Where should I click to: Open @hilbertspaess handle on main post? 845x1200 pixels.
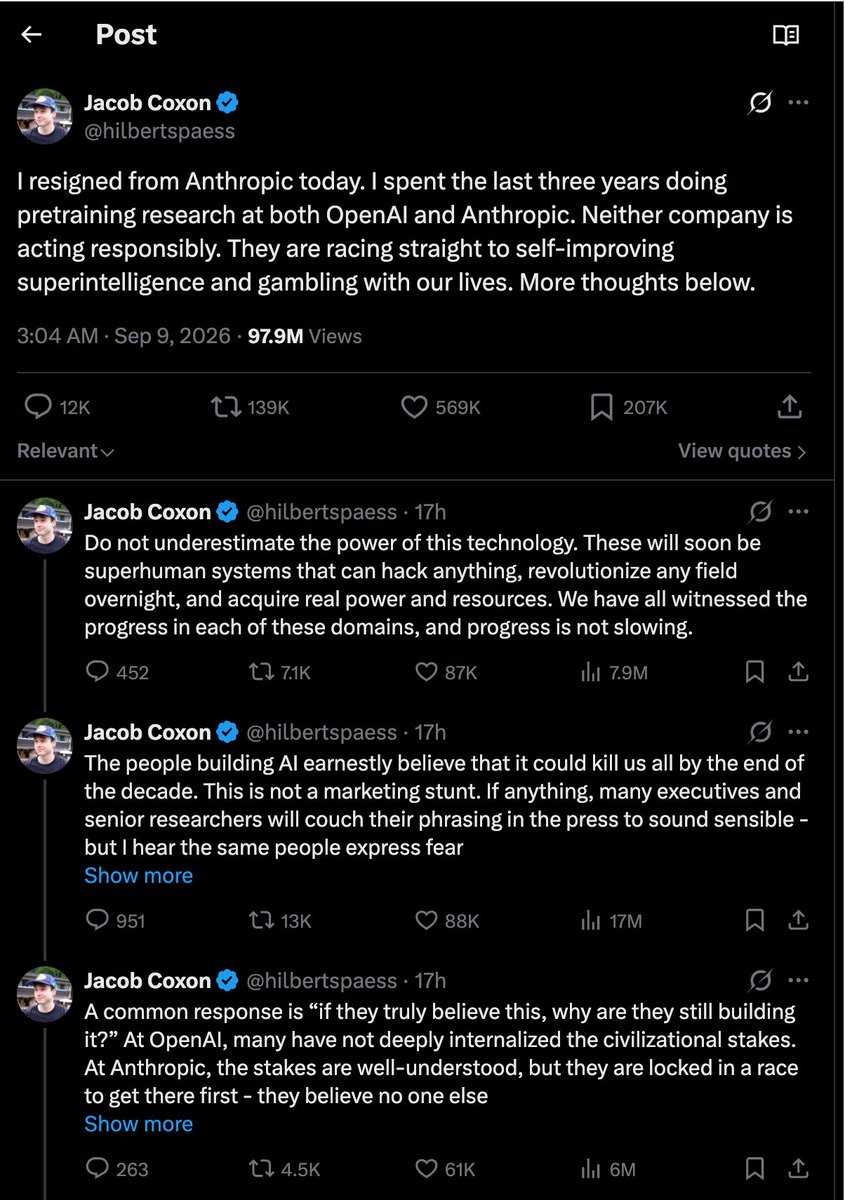tap(160, 131)
